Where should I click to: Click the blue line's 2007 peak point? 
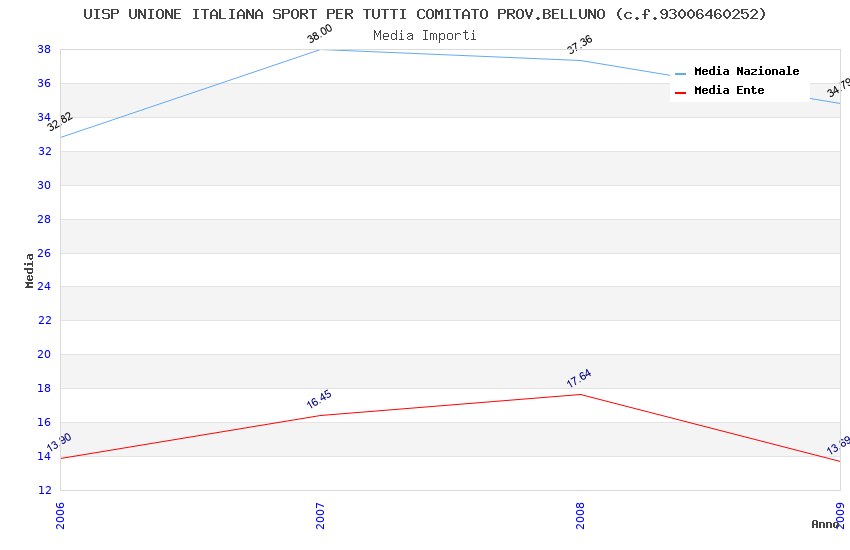coord(320,50)
